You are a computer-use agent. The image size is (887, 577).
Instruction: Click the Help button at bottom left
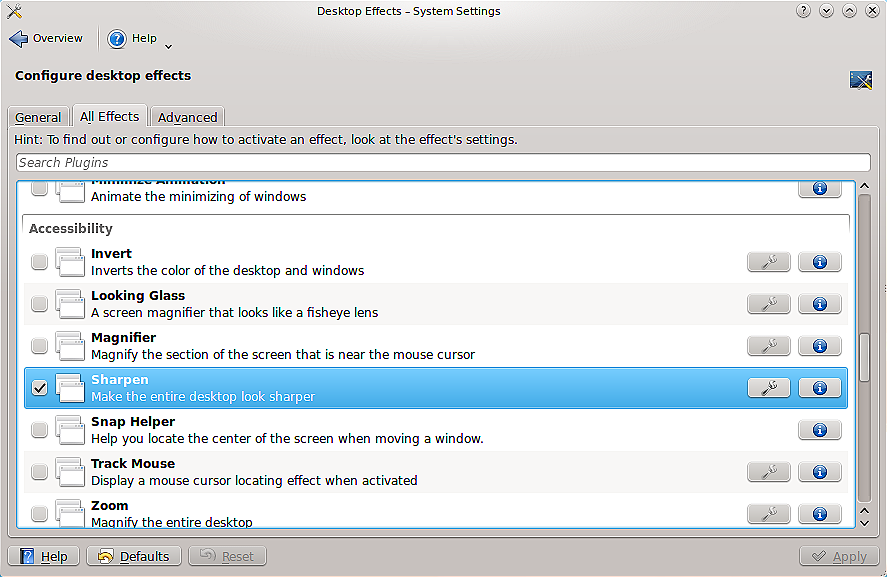[x=44, y=556]
